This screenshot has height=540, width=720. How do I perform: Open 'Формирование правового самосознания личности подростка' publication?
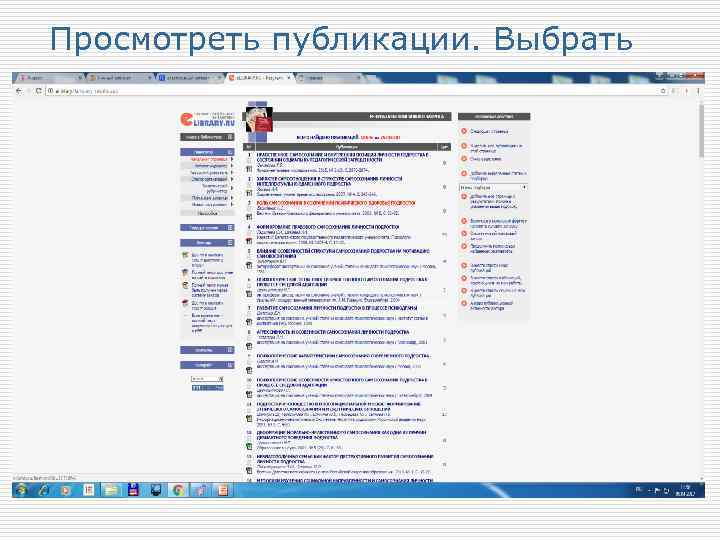pyautogui.click(x=328, y=227)
